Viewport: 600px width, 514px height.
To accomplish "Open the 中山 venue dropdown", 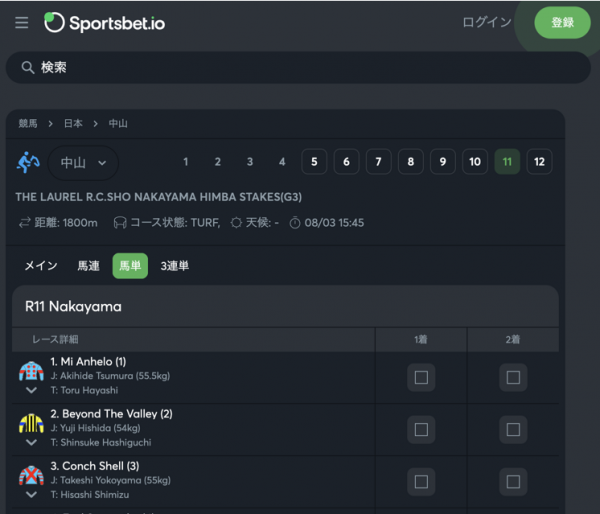I will coord(83,163).
